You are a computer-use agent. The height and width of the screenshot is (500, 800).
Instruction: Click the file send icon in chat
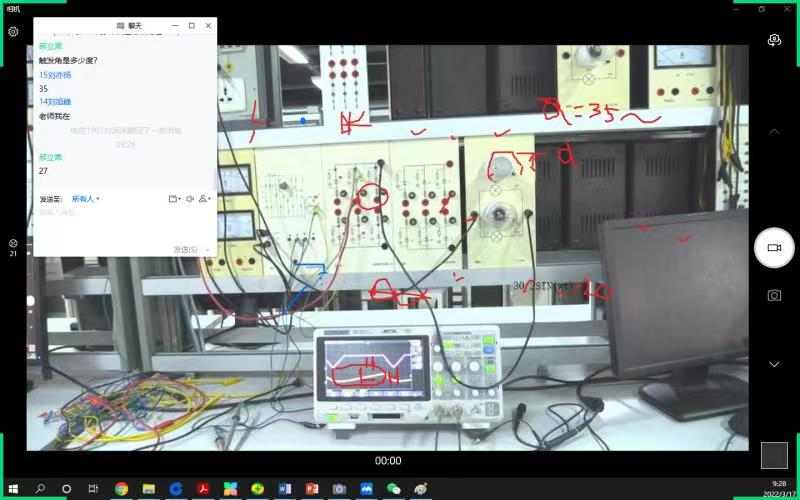[173, 199]
